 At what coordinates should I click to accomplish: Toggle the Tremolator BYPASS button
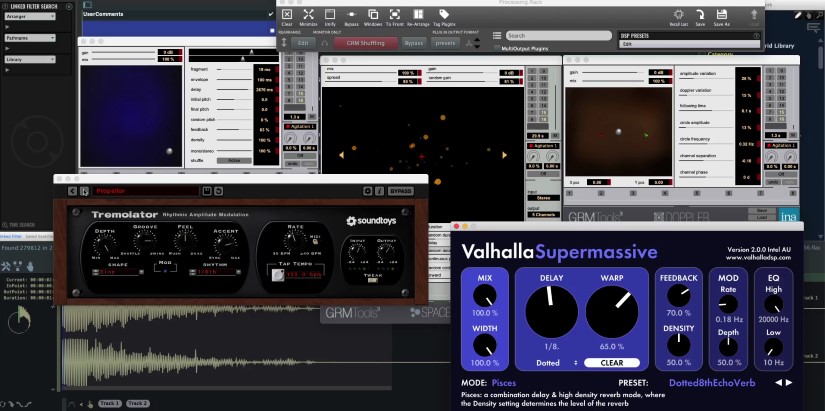tap(401, 190)
